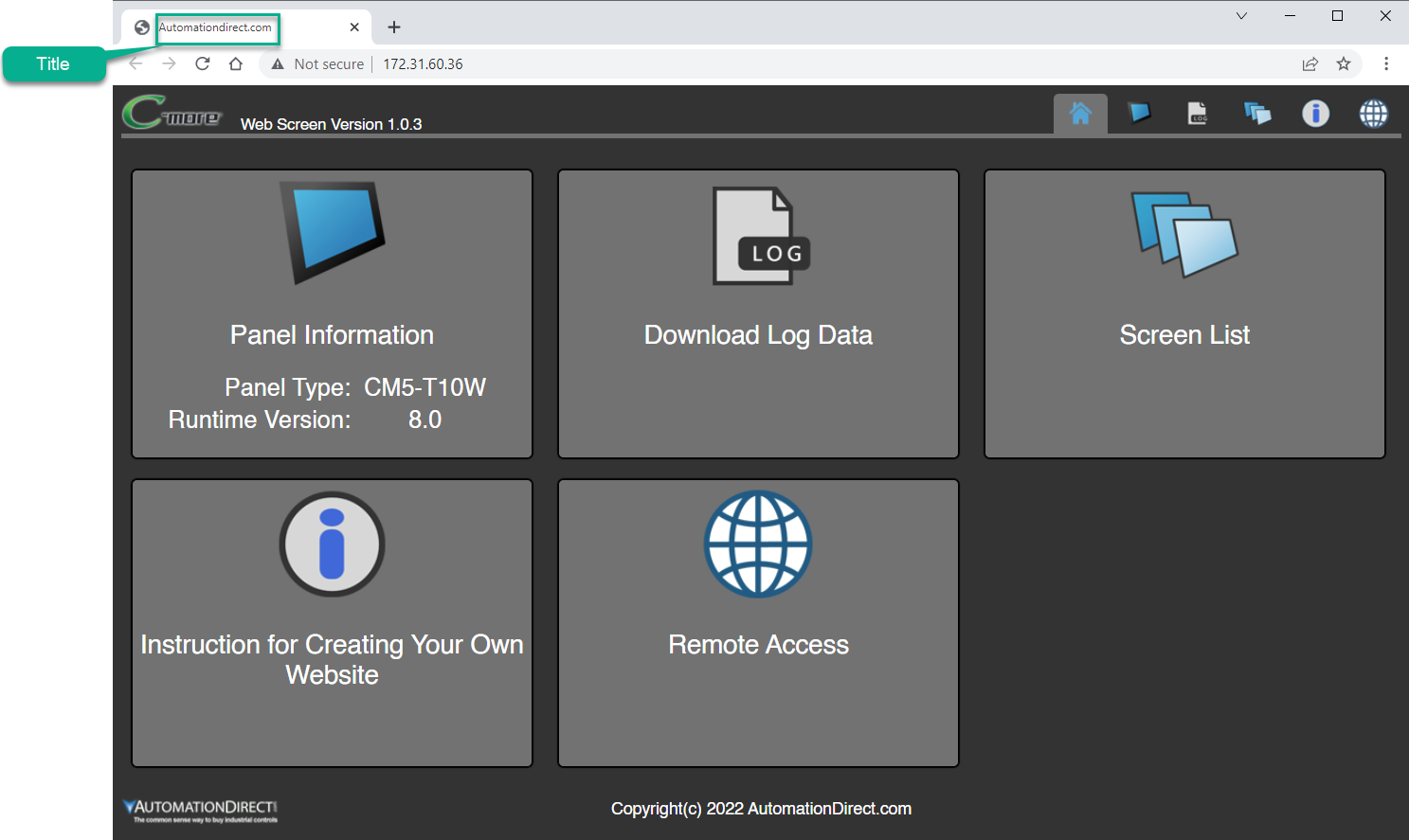Reload the page in the browser
The height and width of the screenshot is (840, 1409).
203,63
